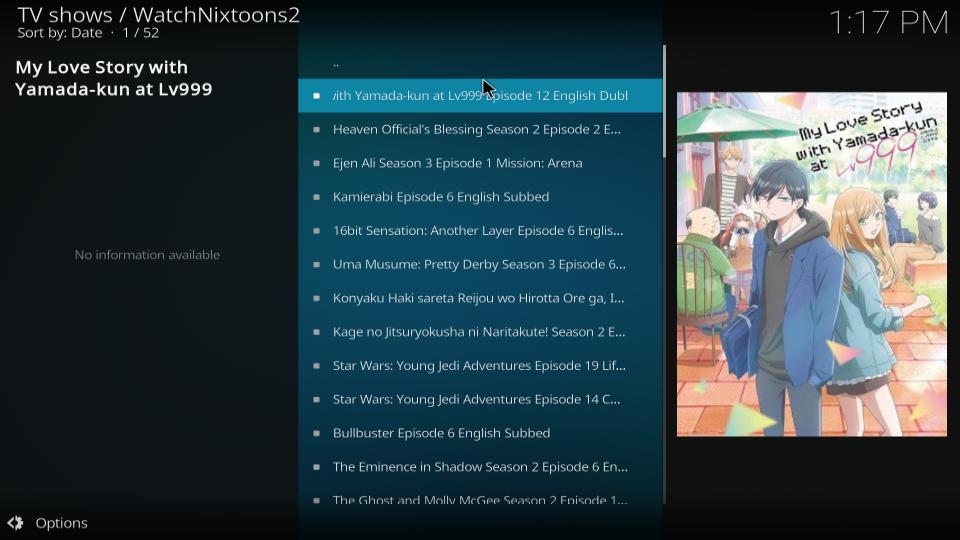Click bullet icon beside Young Jedi Episode 14
The width and height of the screenshot is (960, 540).
coord(316,399)
